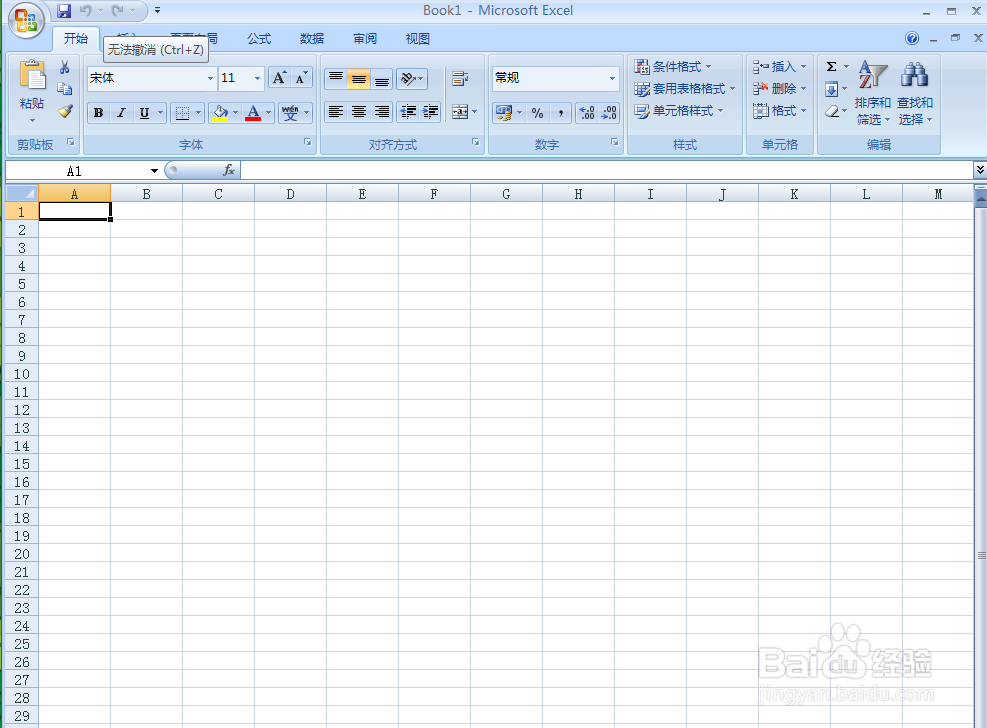Open Excel help question mark
Viewport: 987px width, 728px height.
pyautogui.click(x=911, y=38)
